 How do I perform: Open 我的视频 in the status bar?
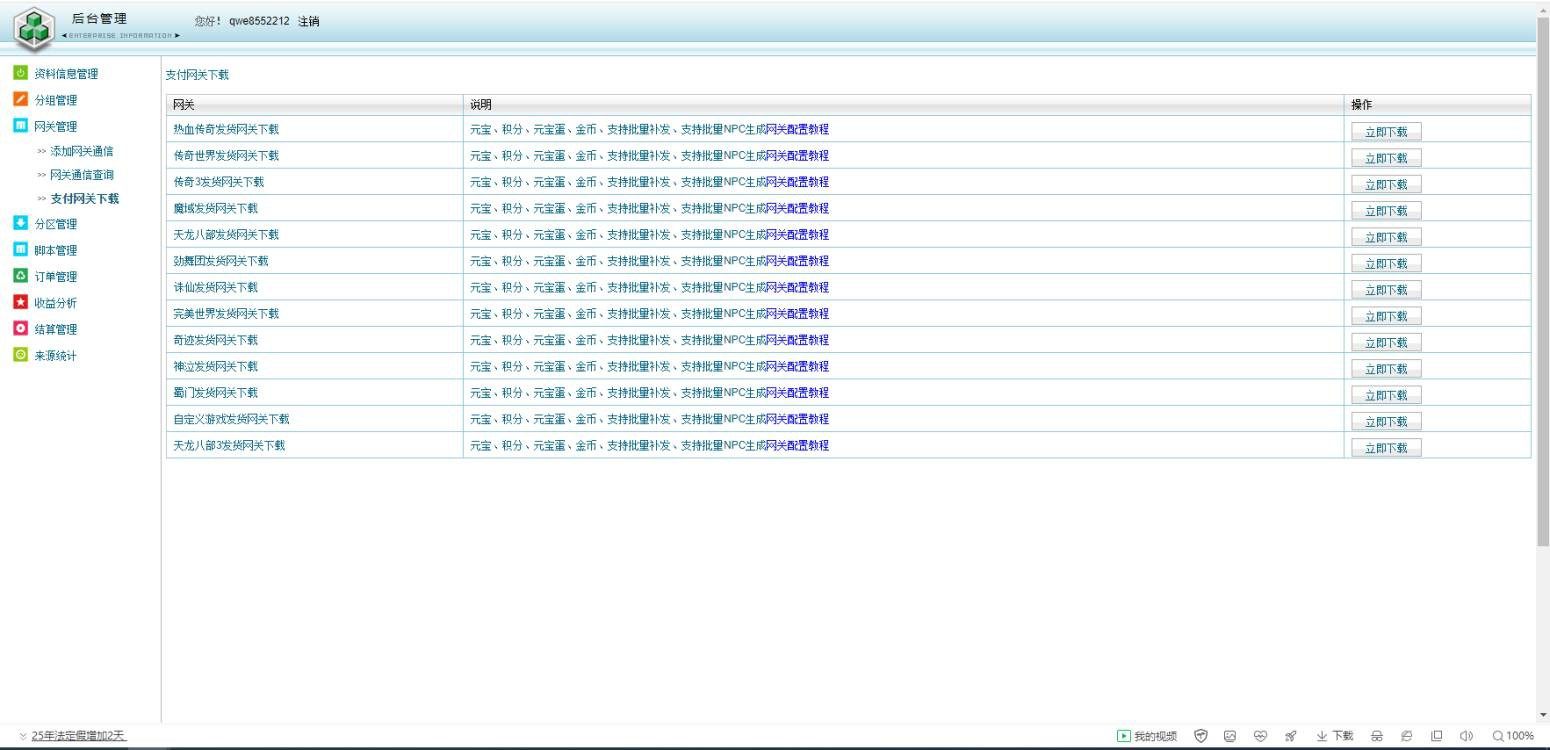click(x=1147, y=736)
